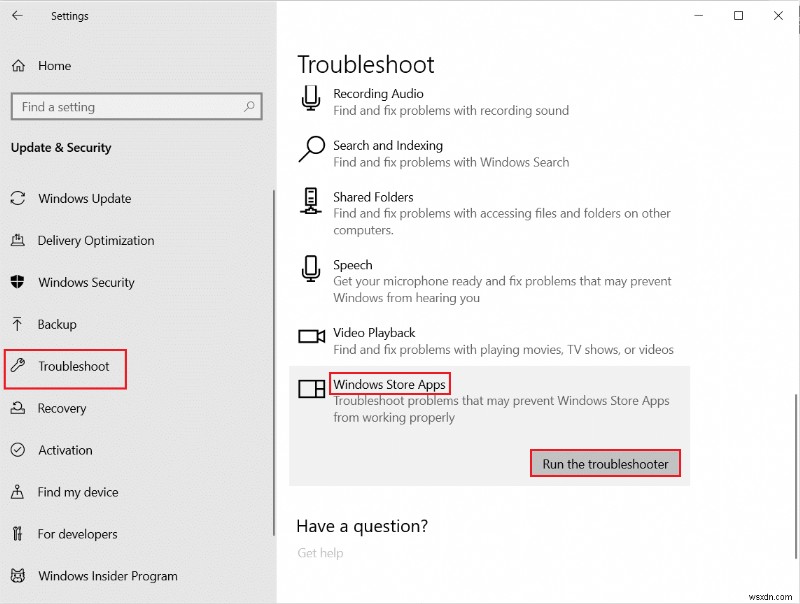800x604 pixels.
Task: Navigate back using the arrow button
Action: [15, 16]
